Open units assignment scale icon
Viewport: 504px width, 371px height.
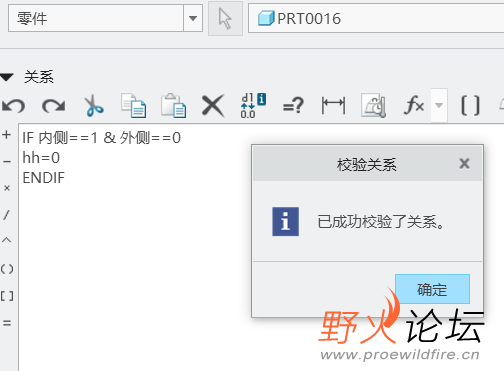[374, 105]
